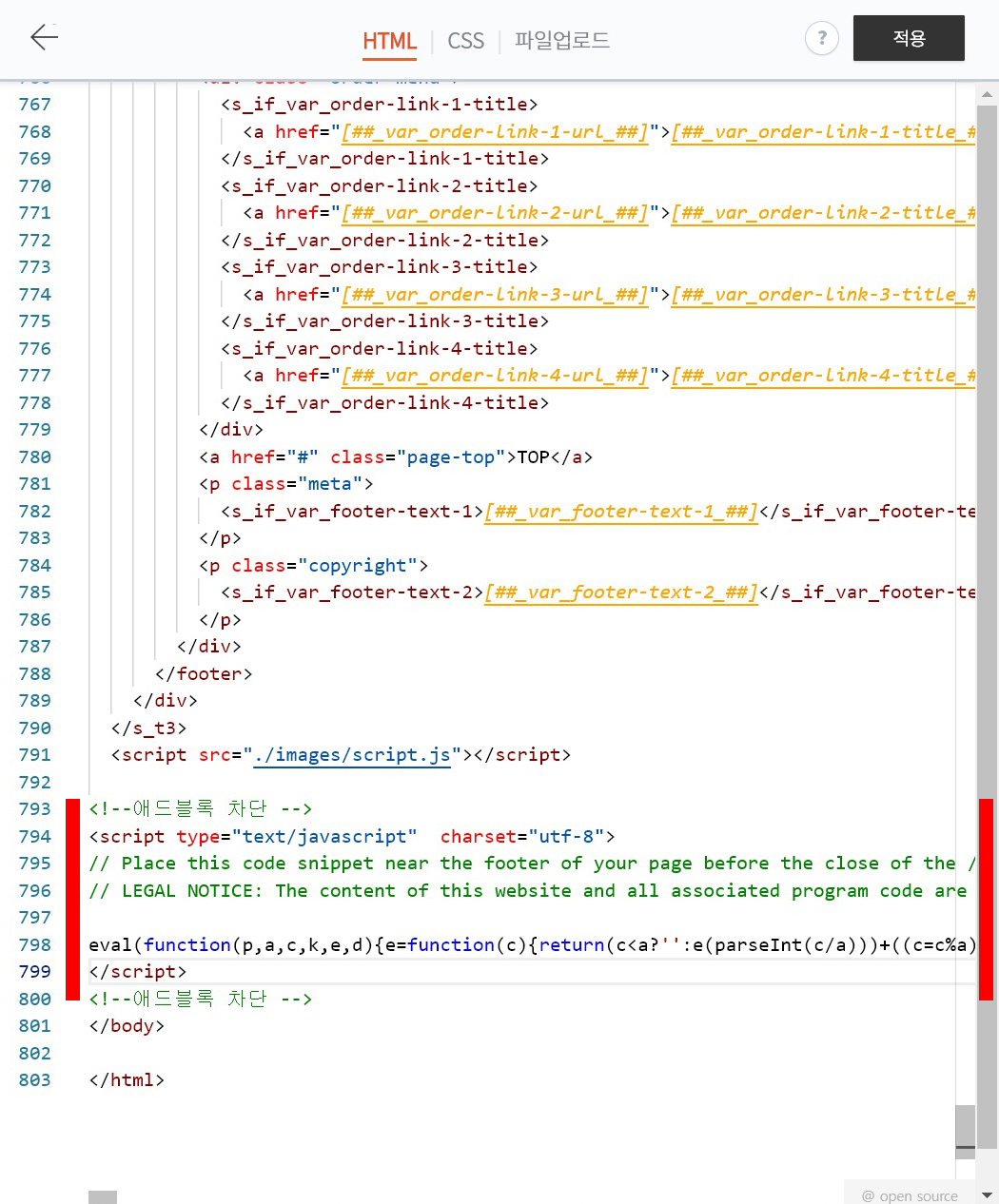Click the href "#" attribute value
Viewport: 999px width, 1204px height.
pos(303,457)
